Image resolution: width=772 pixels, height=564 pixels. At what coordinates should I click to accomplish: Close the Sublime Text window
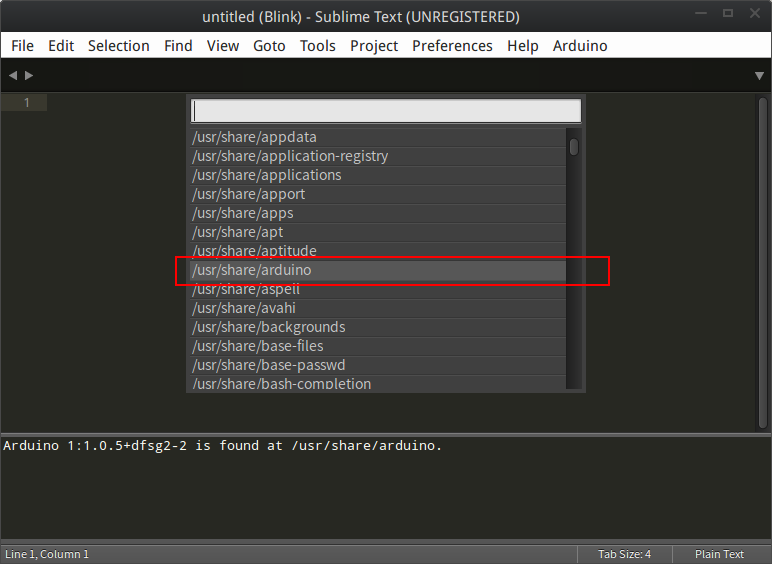point(755,13)
